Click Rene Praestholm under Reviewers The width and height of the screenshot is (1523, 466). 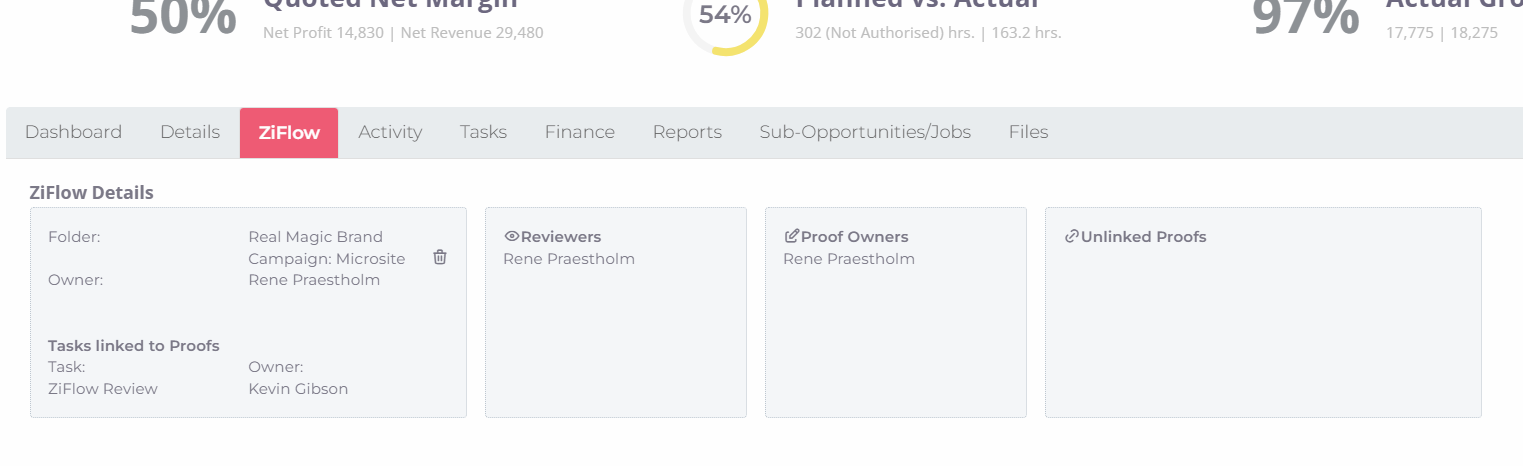569,259
